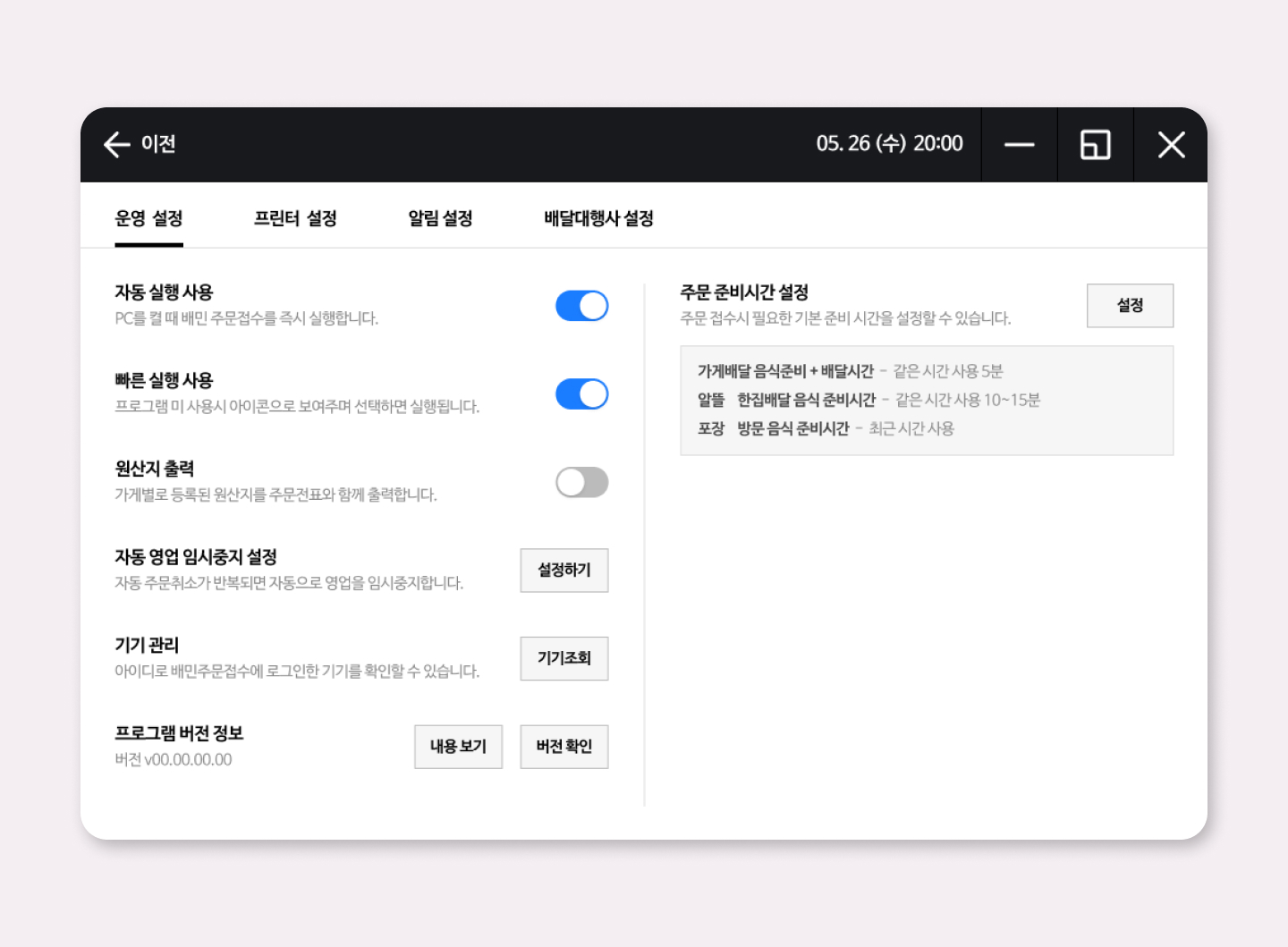Restore down the window size icon
The height and width of the screenshot is (947, 1288).
point(1095,145)
